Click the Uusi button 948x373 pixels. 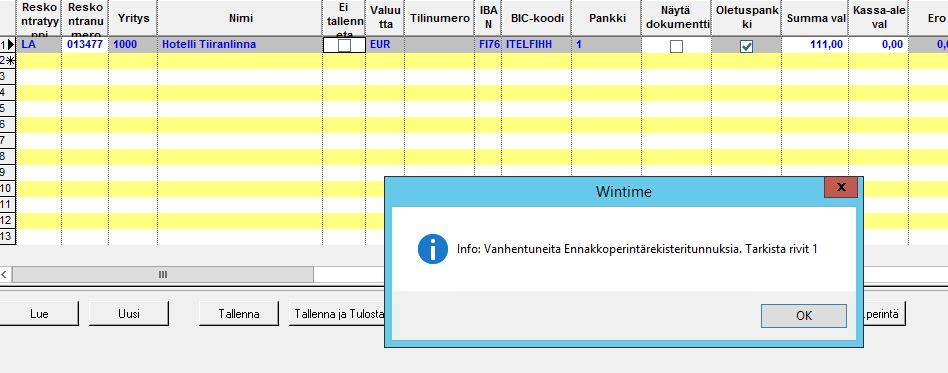pos(129,314)
